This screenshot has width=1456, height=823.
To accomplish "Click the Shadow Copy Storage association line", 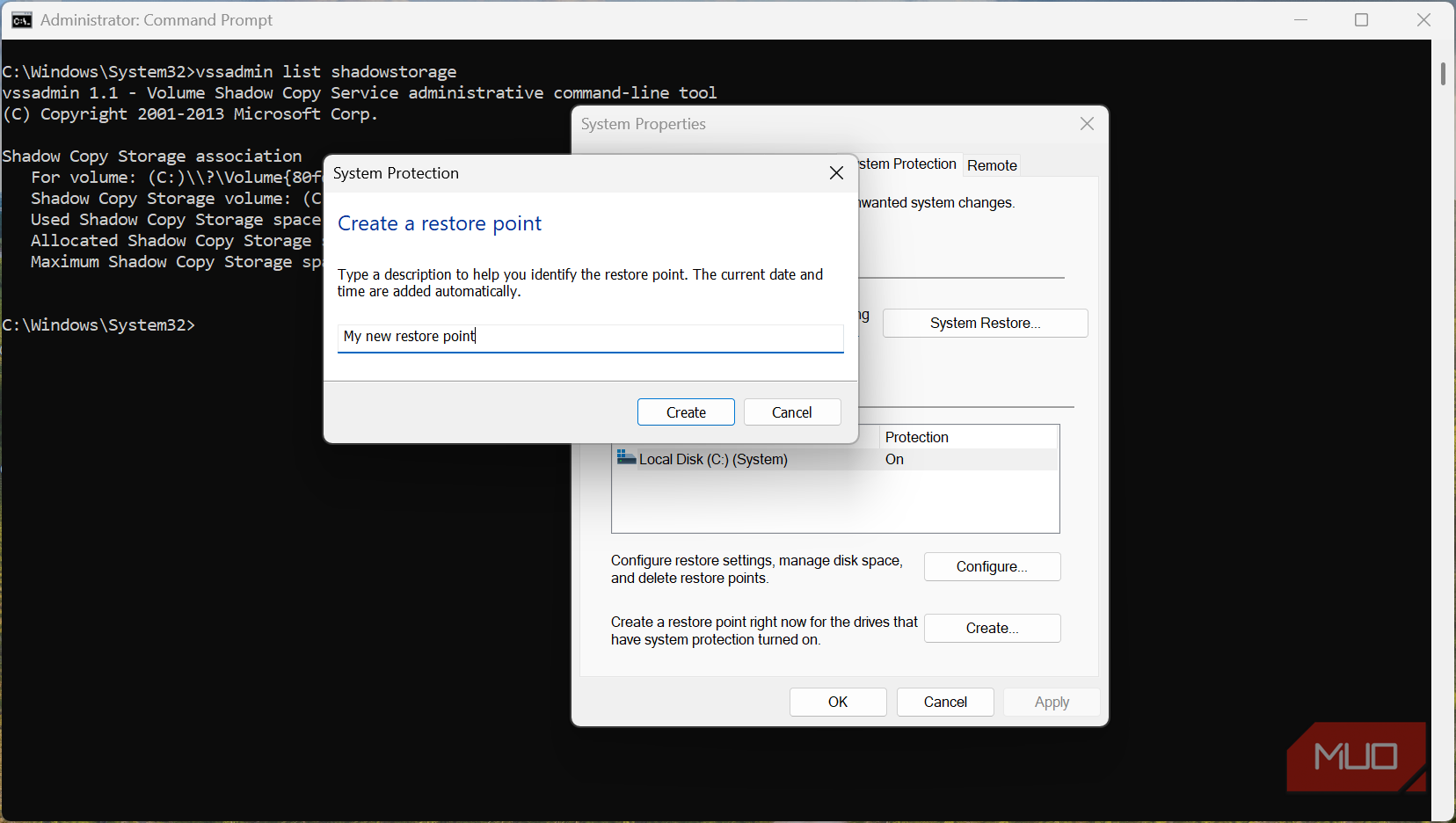I will [x=152, y=156].
